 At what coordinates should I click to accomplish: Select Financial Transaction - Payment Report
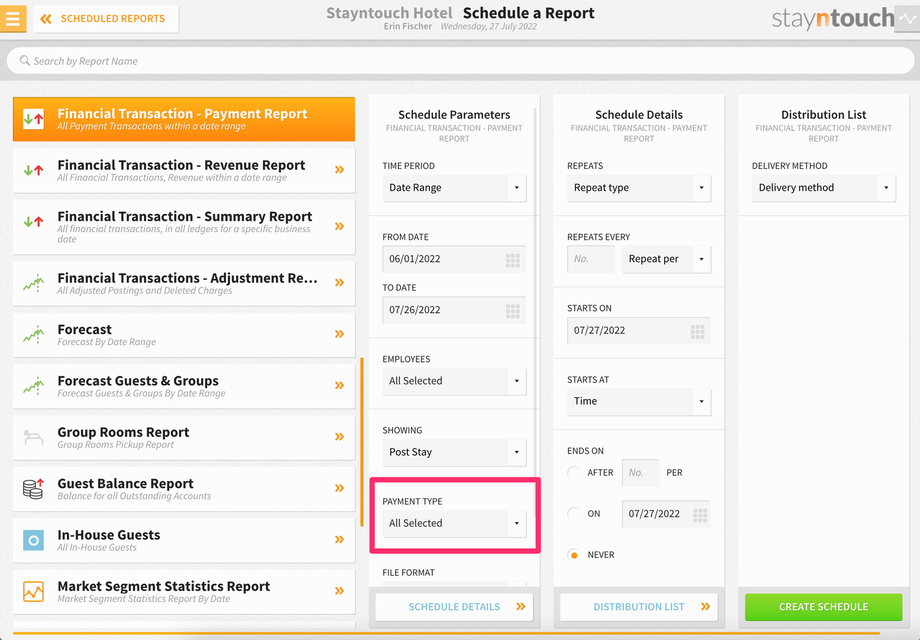184,119
